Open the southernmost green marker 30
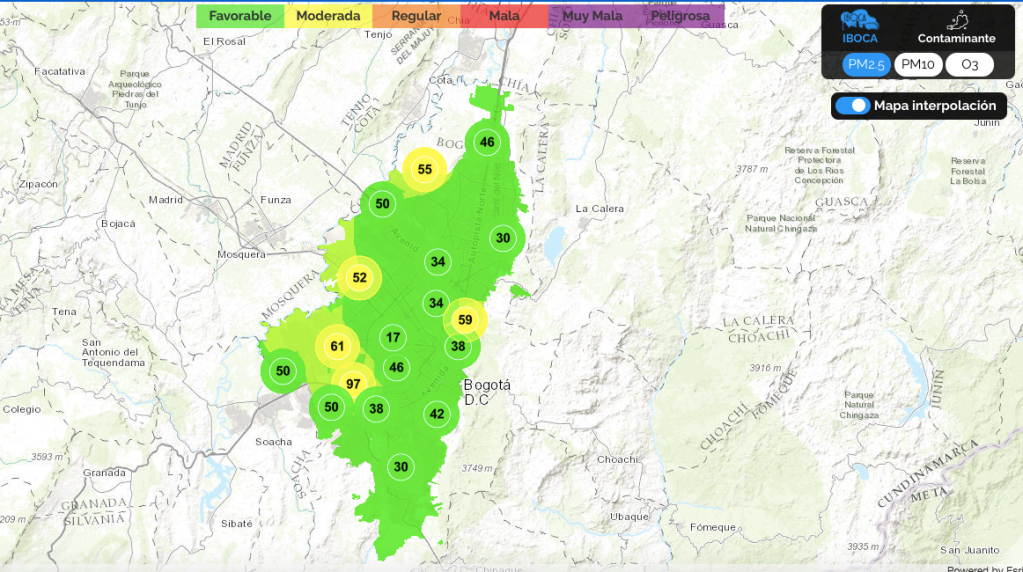 (x=401, y=467)
